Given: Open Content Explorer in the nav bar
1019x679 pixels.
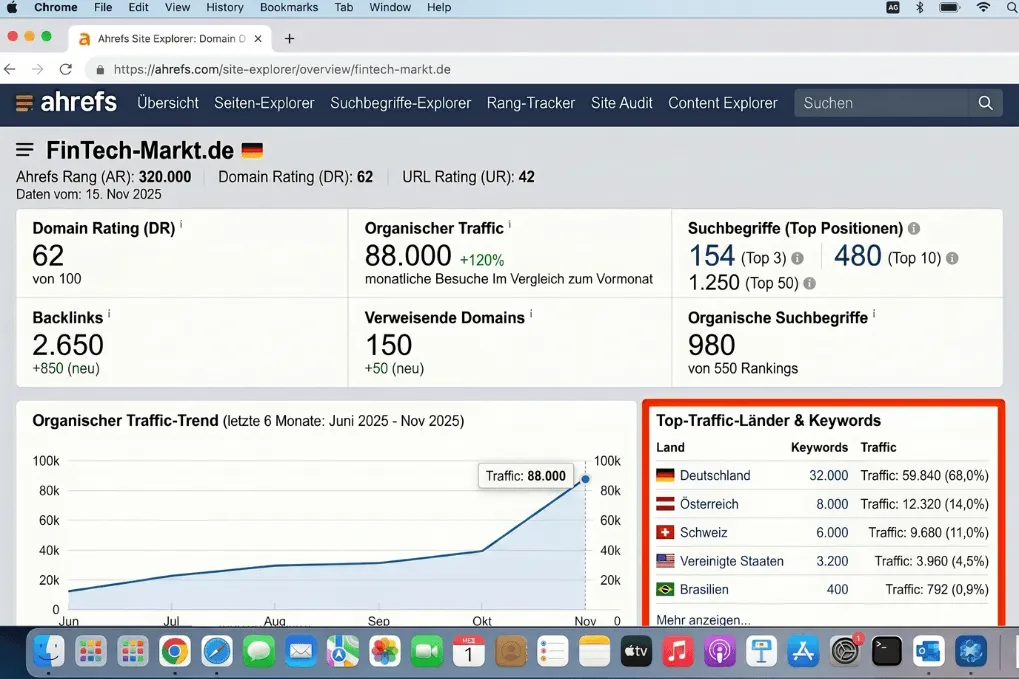Looking at the screenshot, I should pos(723,103).
